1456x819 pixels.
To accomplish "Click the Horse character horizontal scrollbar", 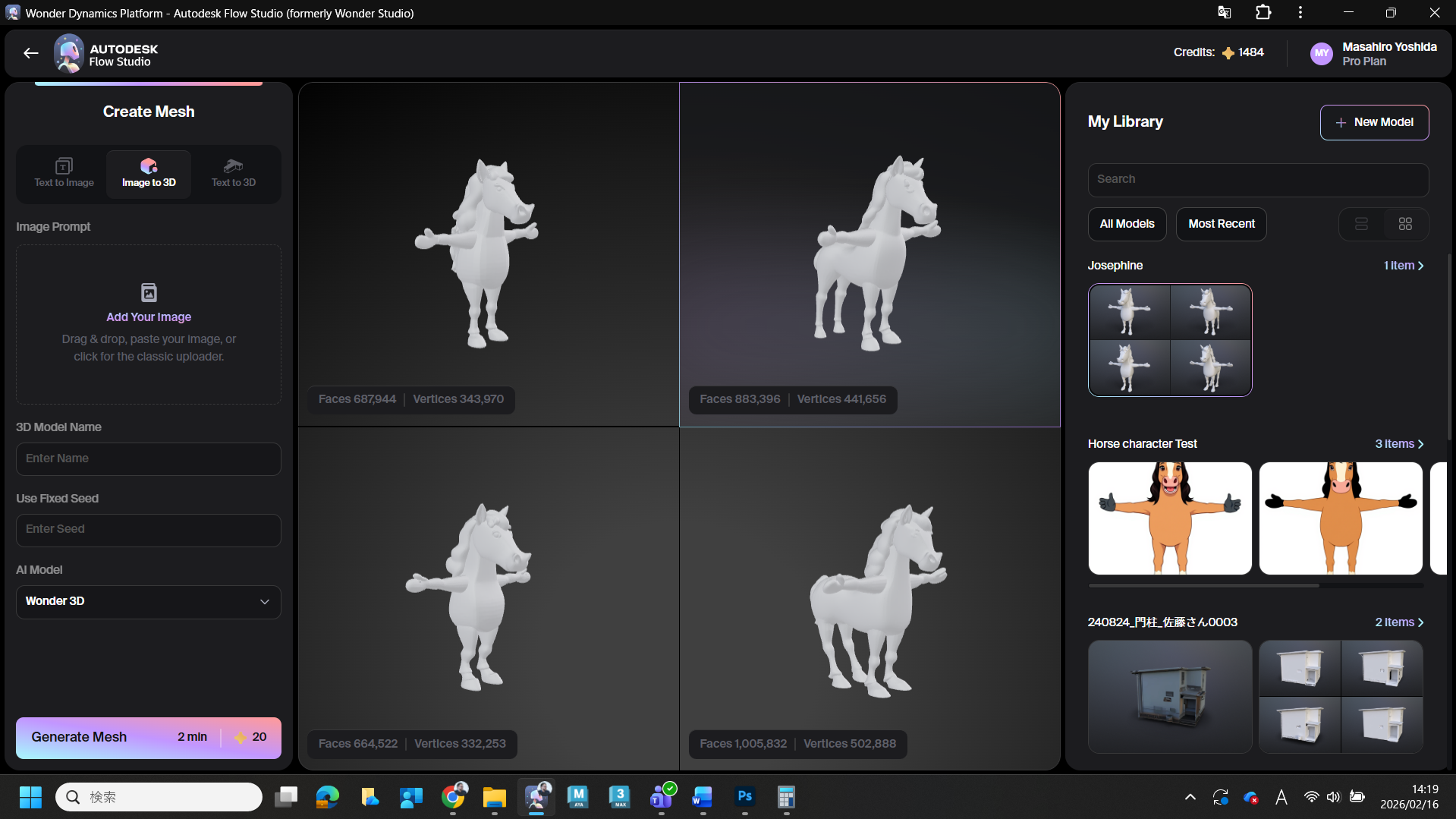I will tap(1203, 585).
